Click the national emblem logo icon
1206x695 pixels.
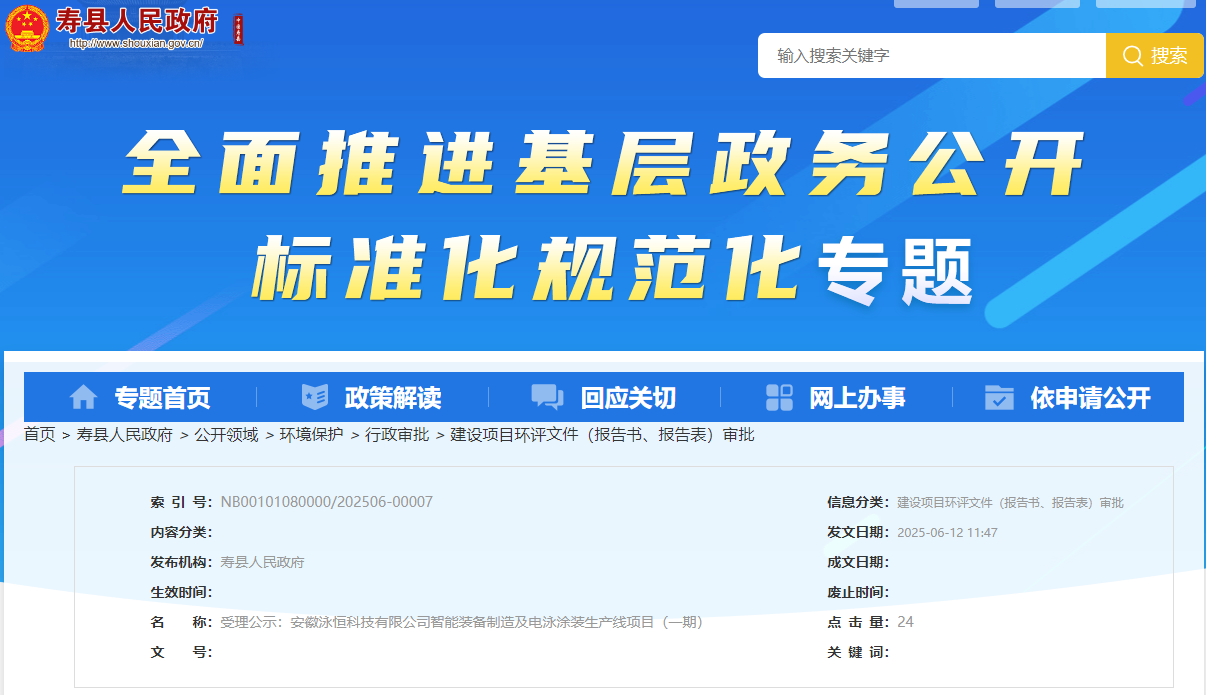tap(27, 28)
